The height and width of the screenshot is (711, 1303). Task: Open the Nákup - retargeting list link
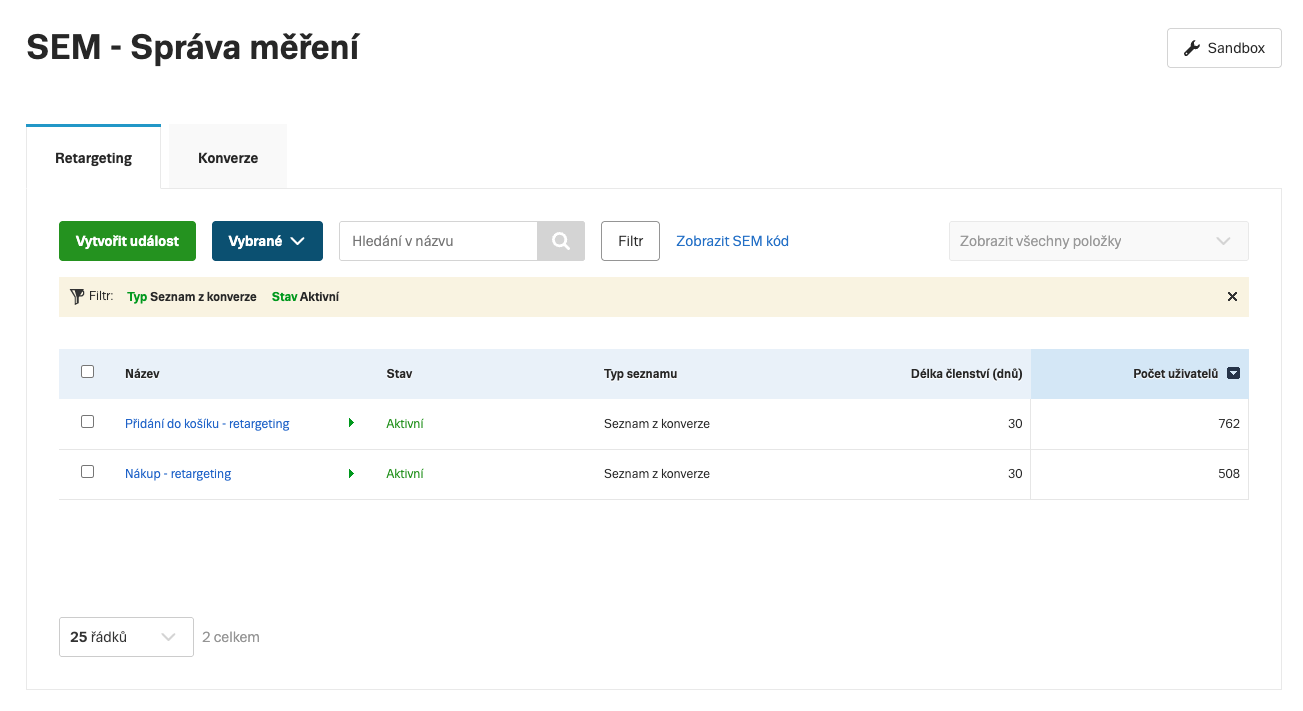coord(178,474)
